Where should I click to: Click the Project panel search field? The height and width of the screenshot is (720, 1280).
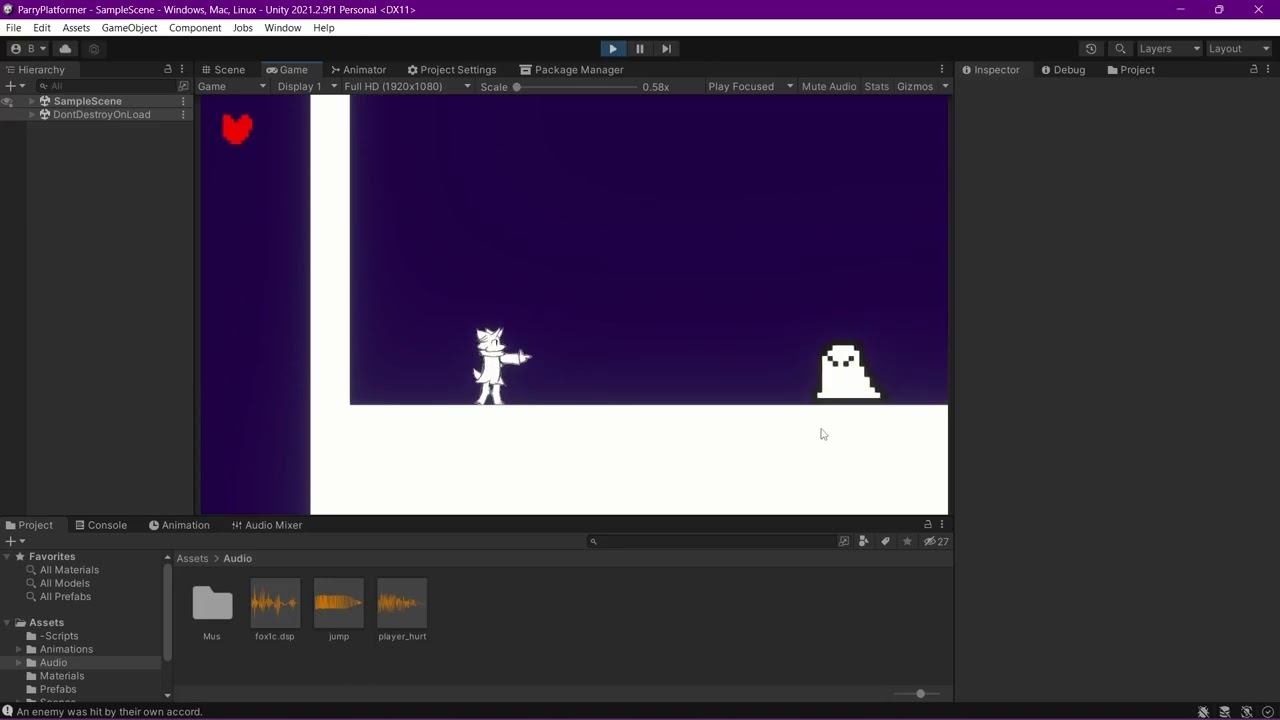710,541
